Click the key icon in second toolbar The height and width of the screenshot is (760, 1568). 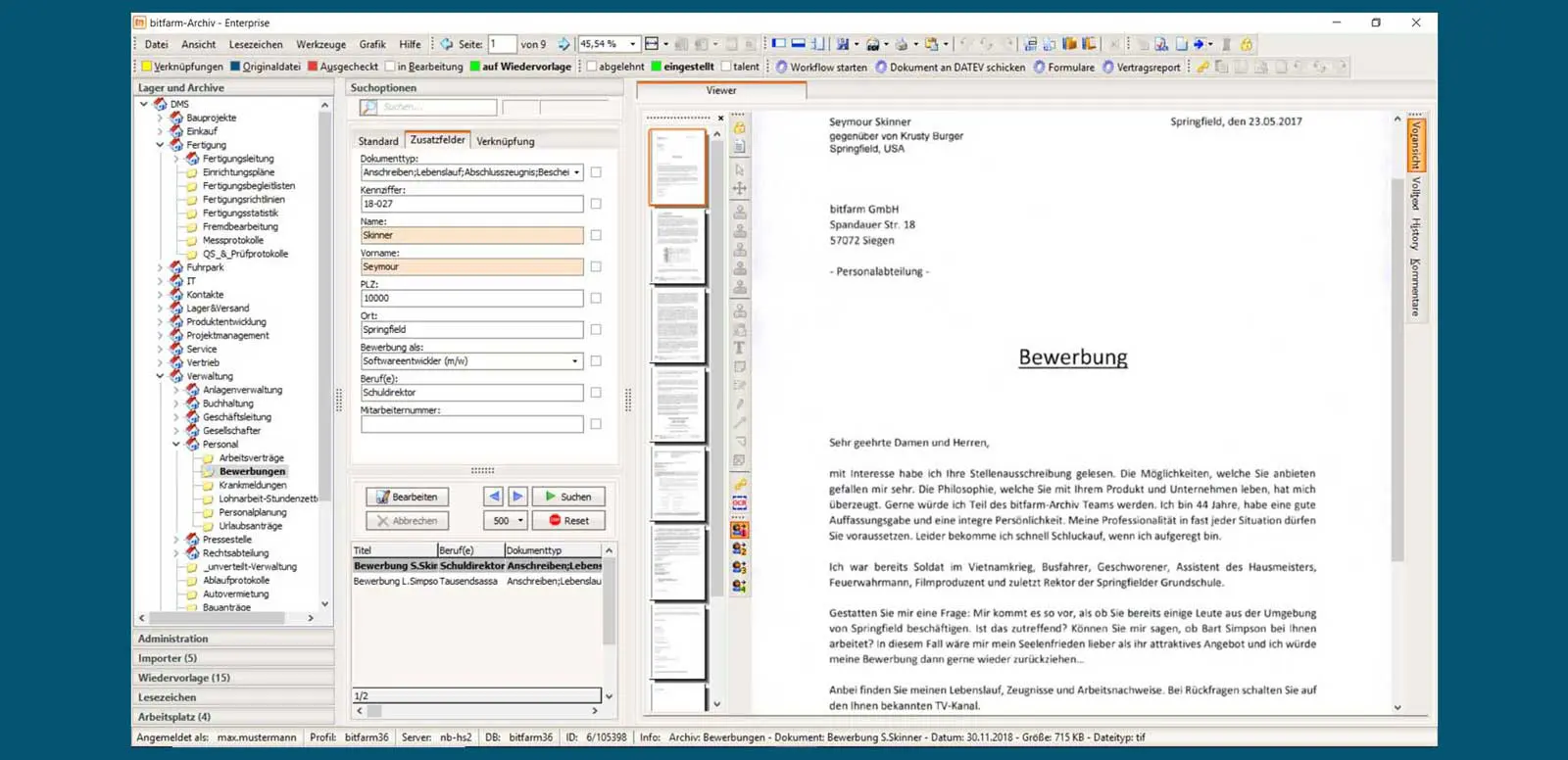coord(1202,67)
